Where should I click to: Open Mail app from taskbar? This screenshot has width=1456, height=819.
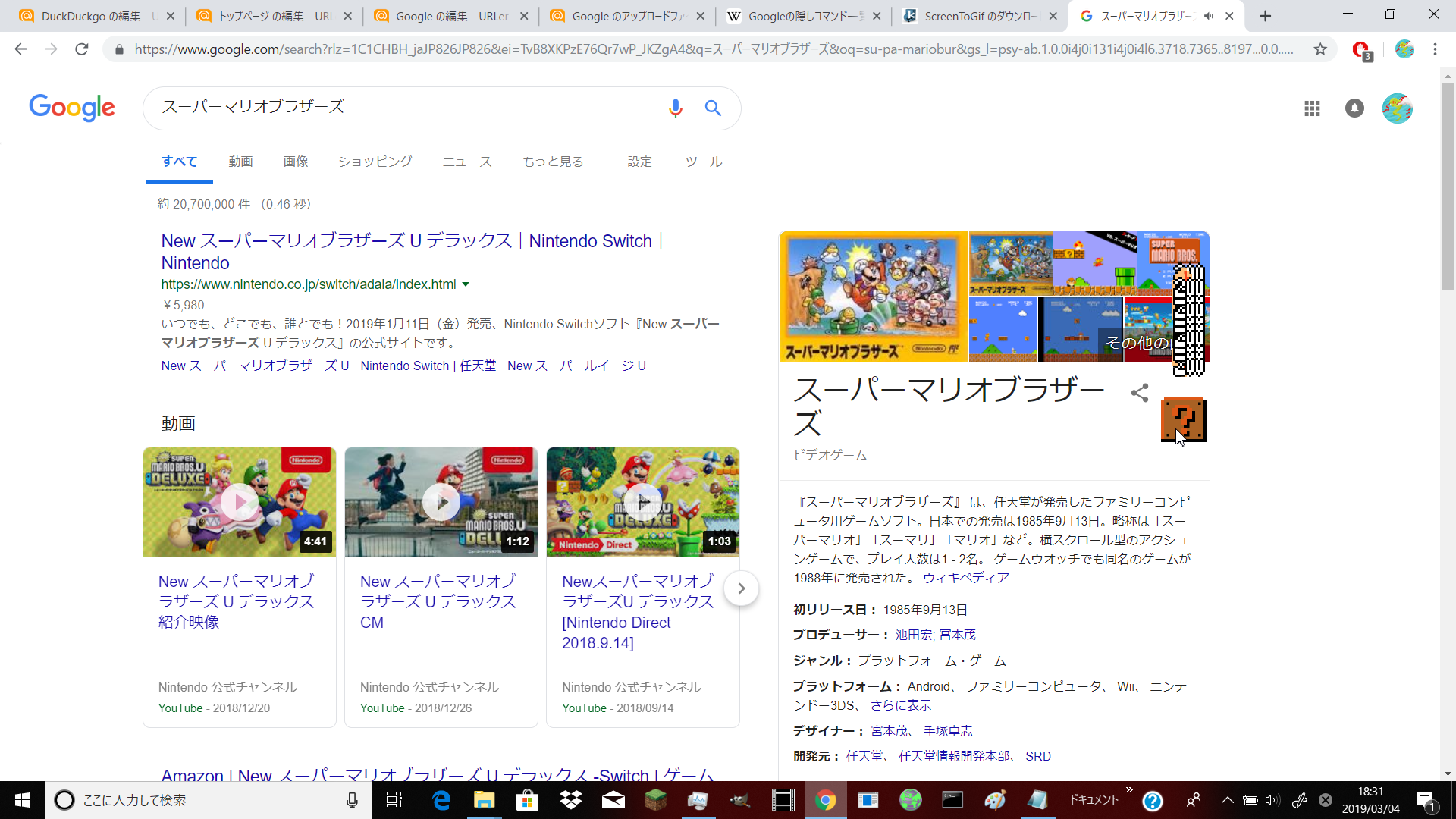[x=613, y=800]
